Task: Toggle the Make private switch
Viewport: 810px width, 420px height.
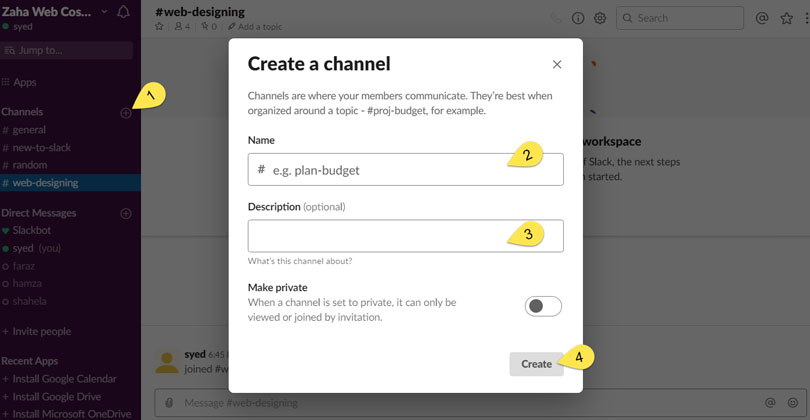Action: click(543, 306)
